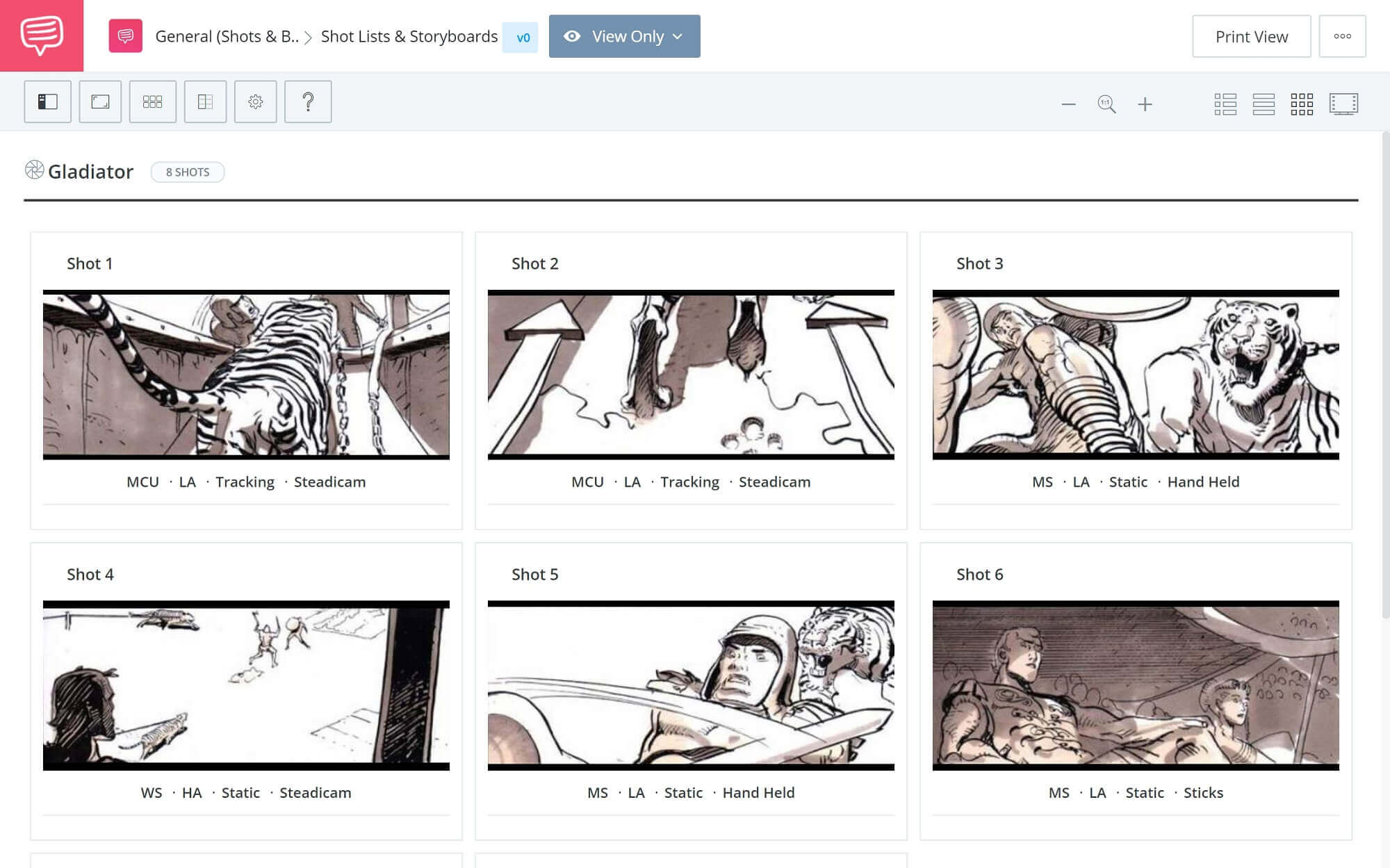Select Shot Lists & Storyboards tab

coord(408,36)
